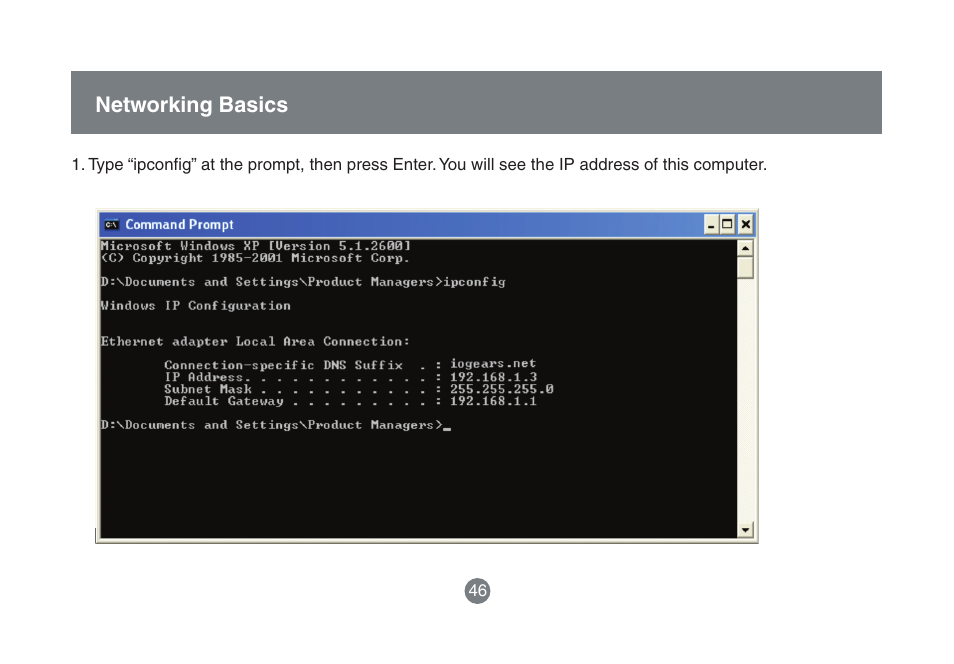Click the Command Prompt title bar icon

pyautogui.click(x=111, y=225)
